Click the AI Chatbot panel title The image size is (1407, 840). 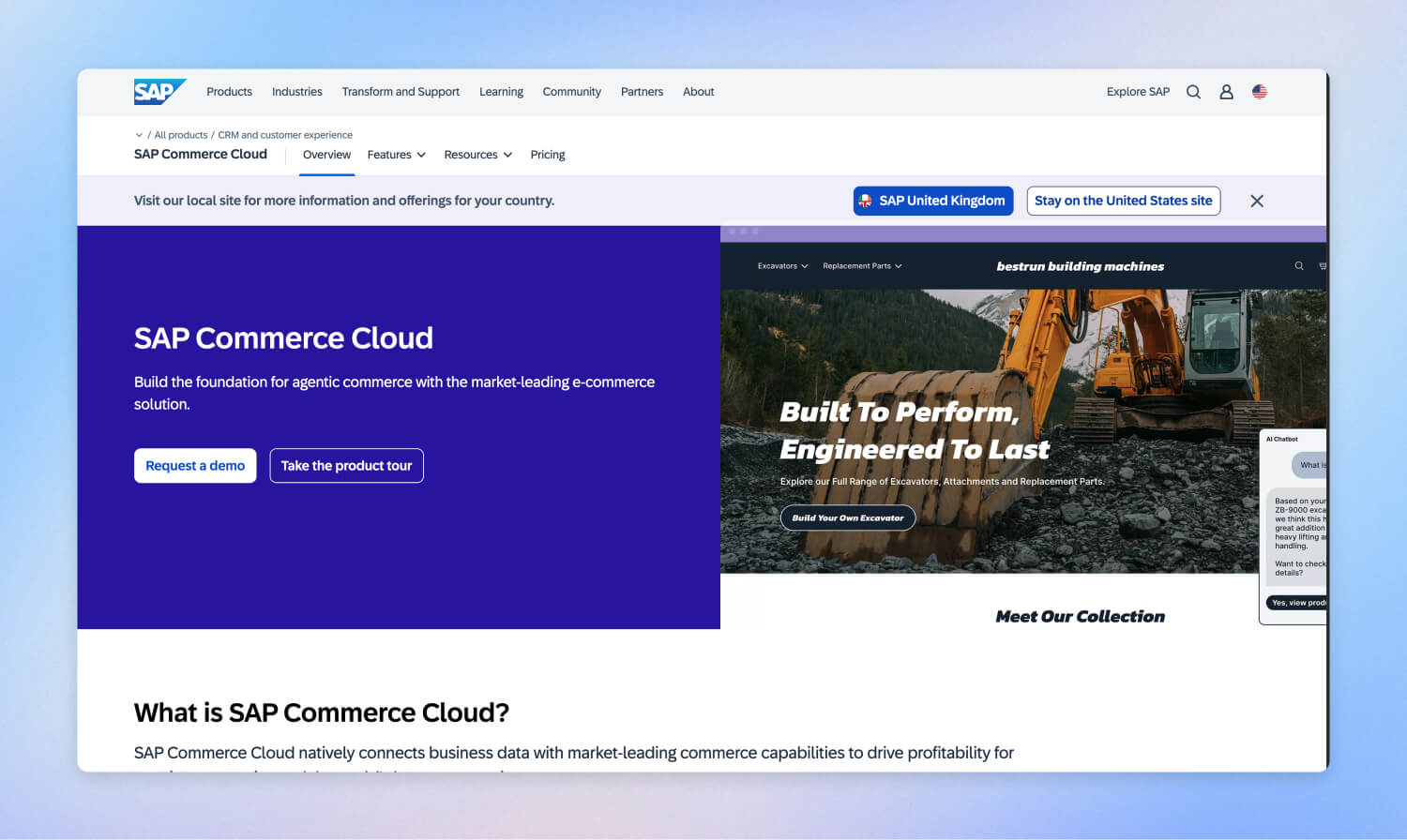tap(1282, 439)
